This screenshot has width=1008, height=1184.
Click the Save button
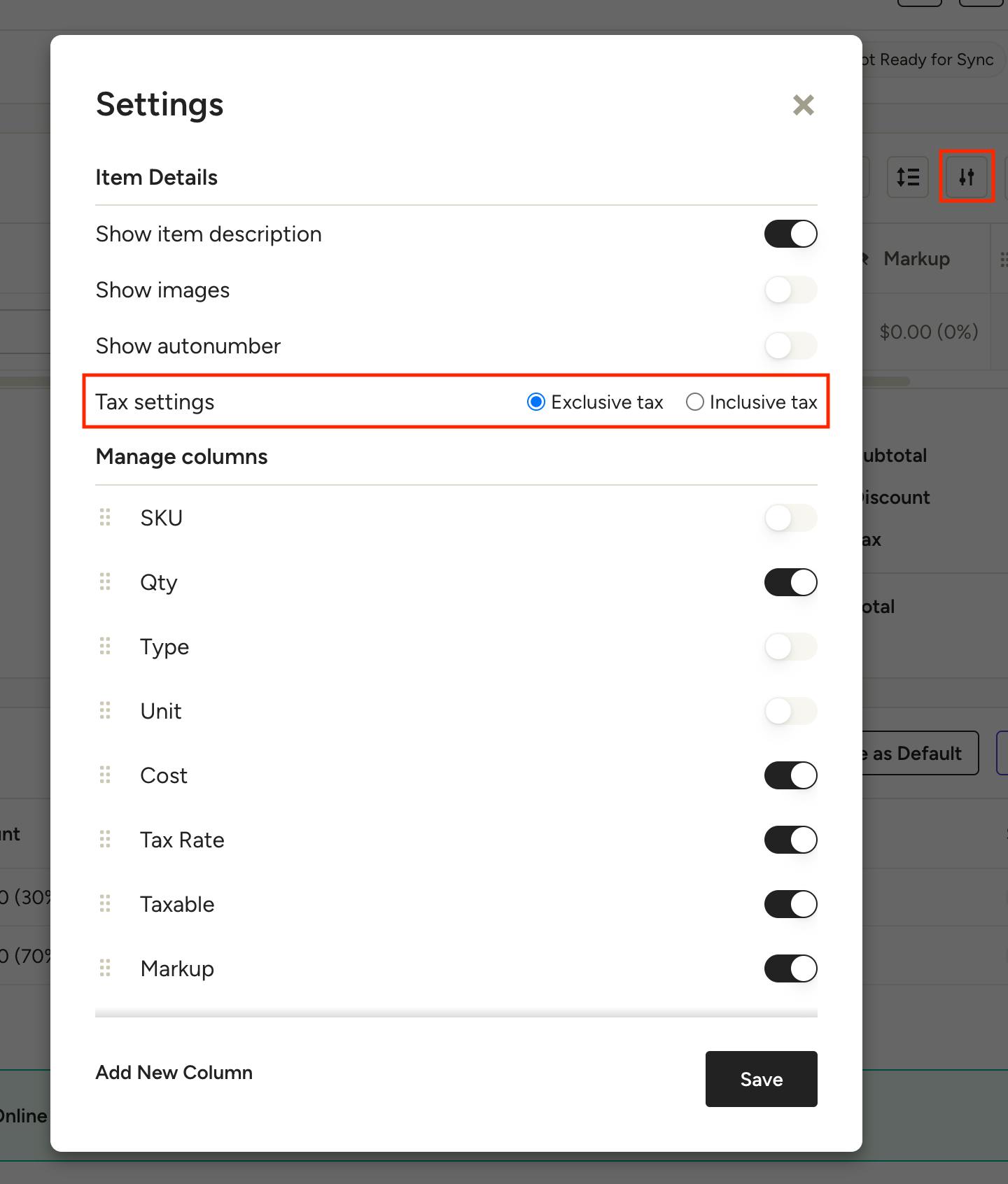762,1079
